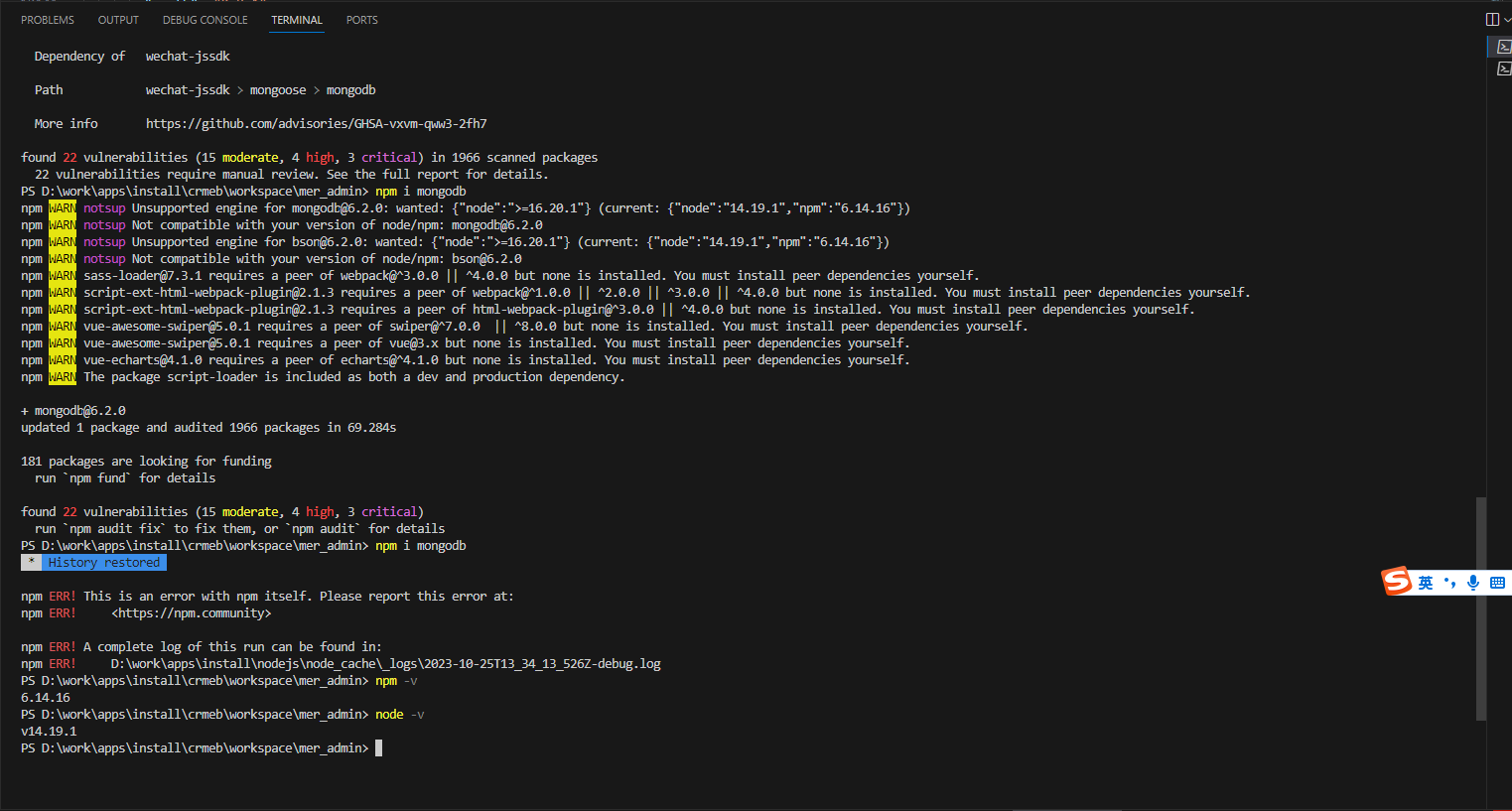Open the PORTS tab

tap(361, 20)
